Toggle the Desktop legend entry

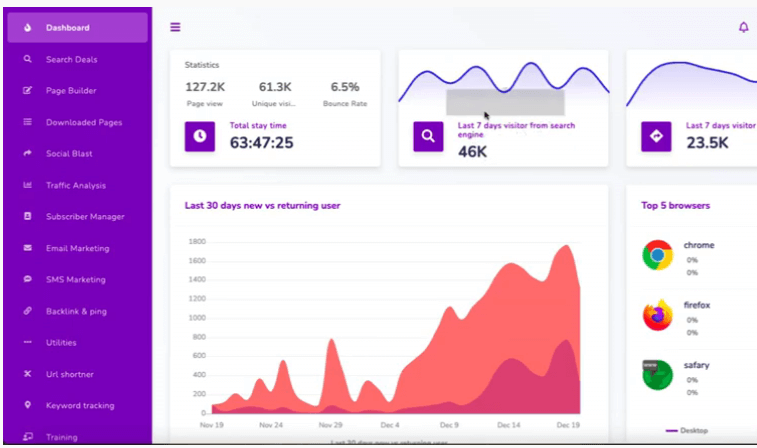click(x=687, y=430)
